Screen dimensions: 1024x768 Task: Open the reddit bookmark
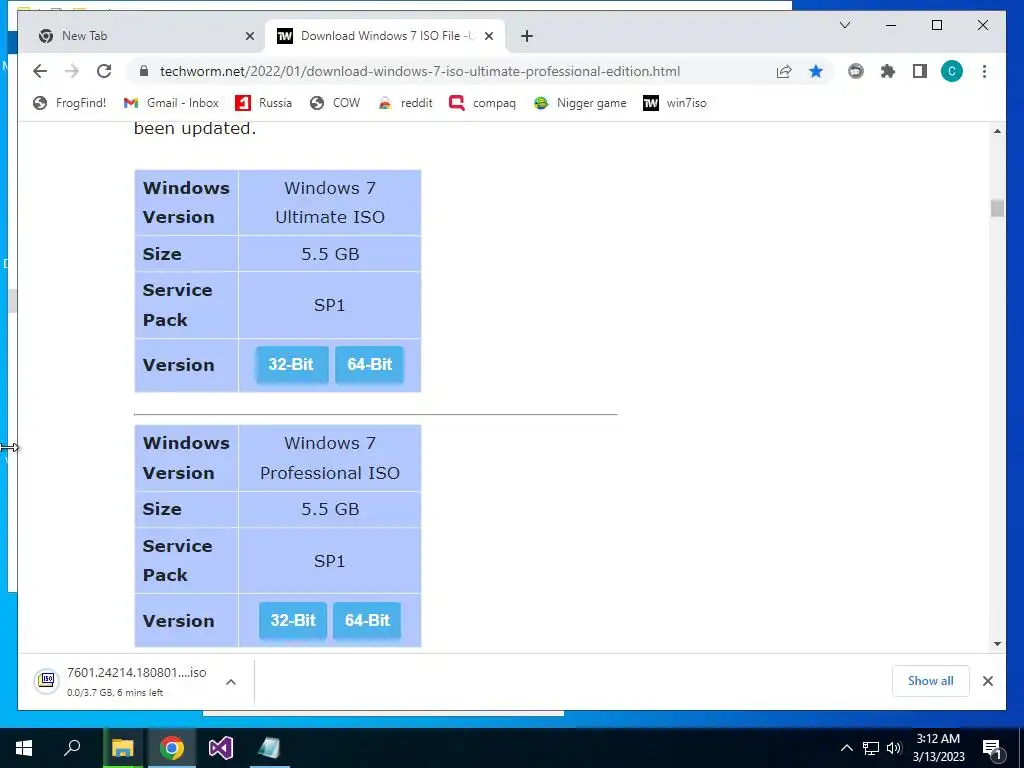coord(405,103)
